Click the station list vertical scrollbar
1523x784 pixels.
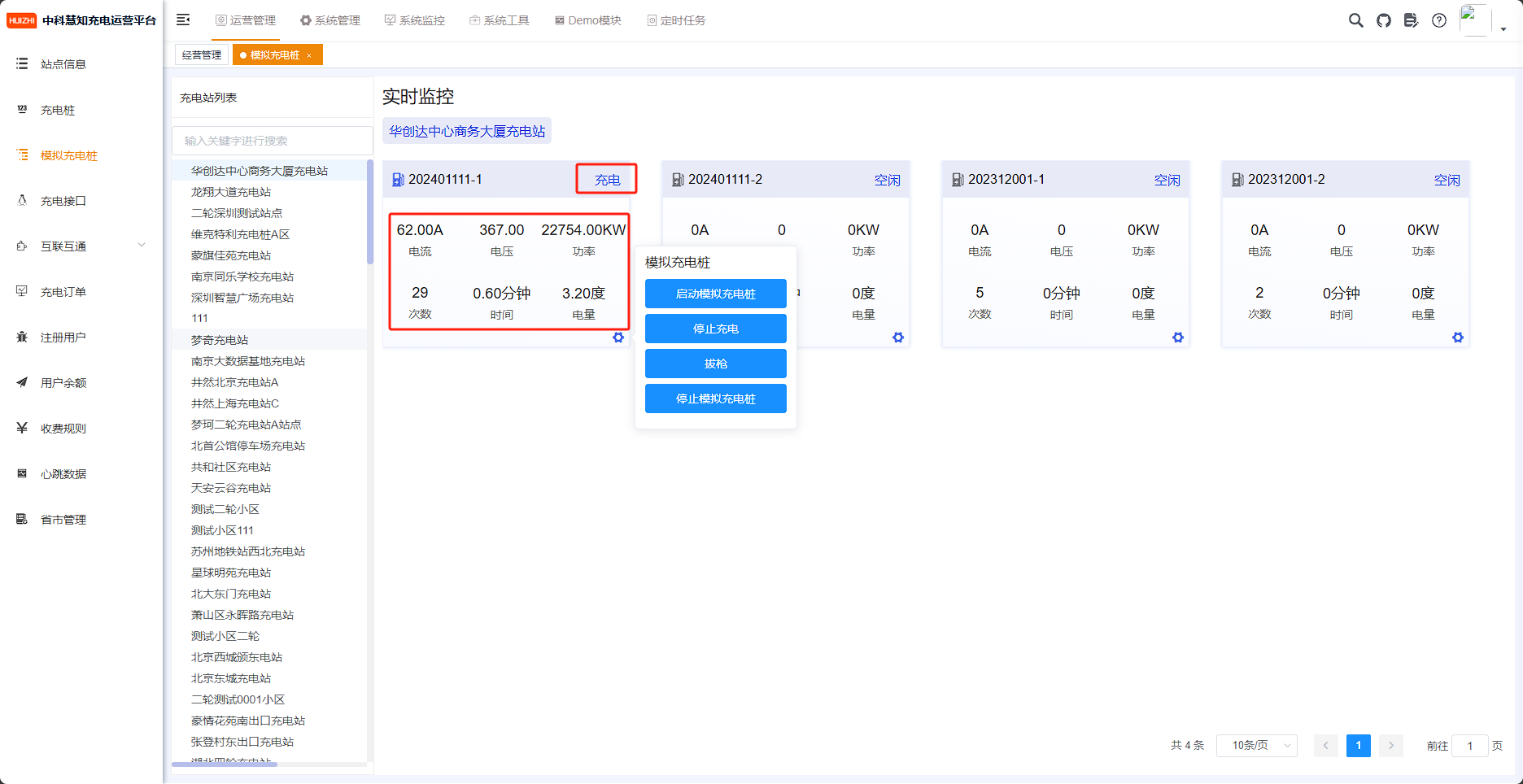click(370, 212)
